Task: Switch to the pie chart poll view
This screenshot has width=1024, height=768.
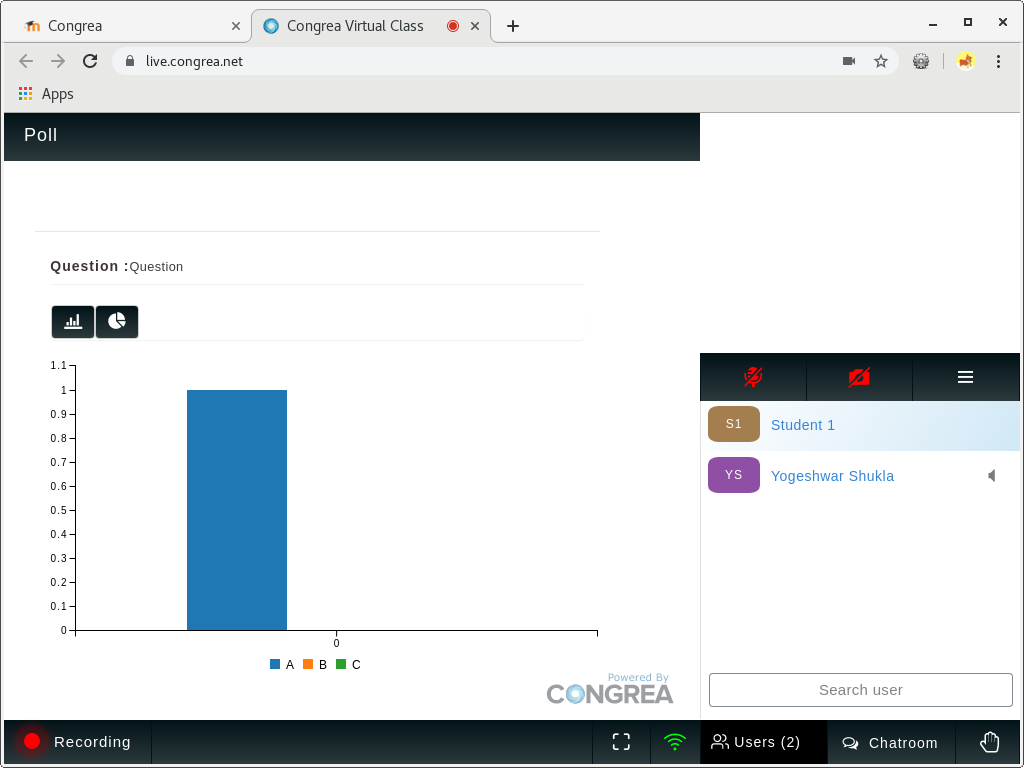Action: point(117,321)
